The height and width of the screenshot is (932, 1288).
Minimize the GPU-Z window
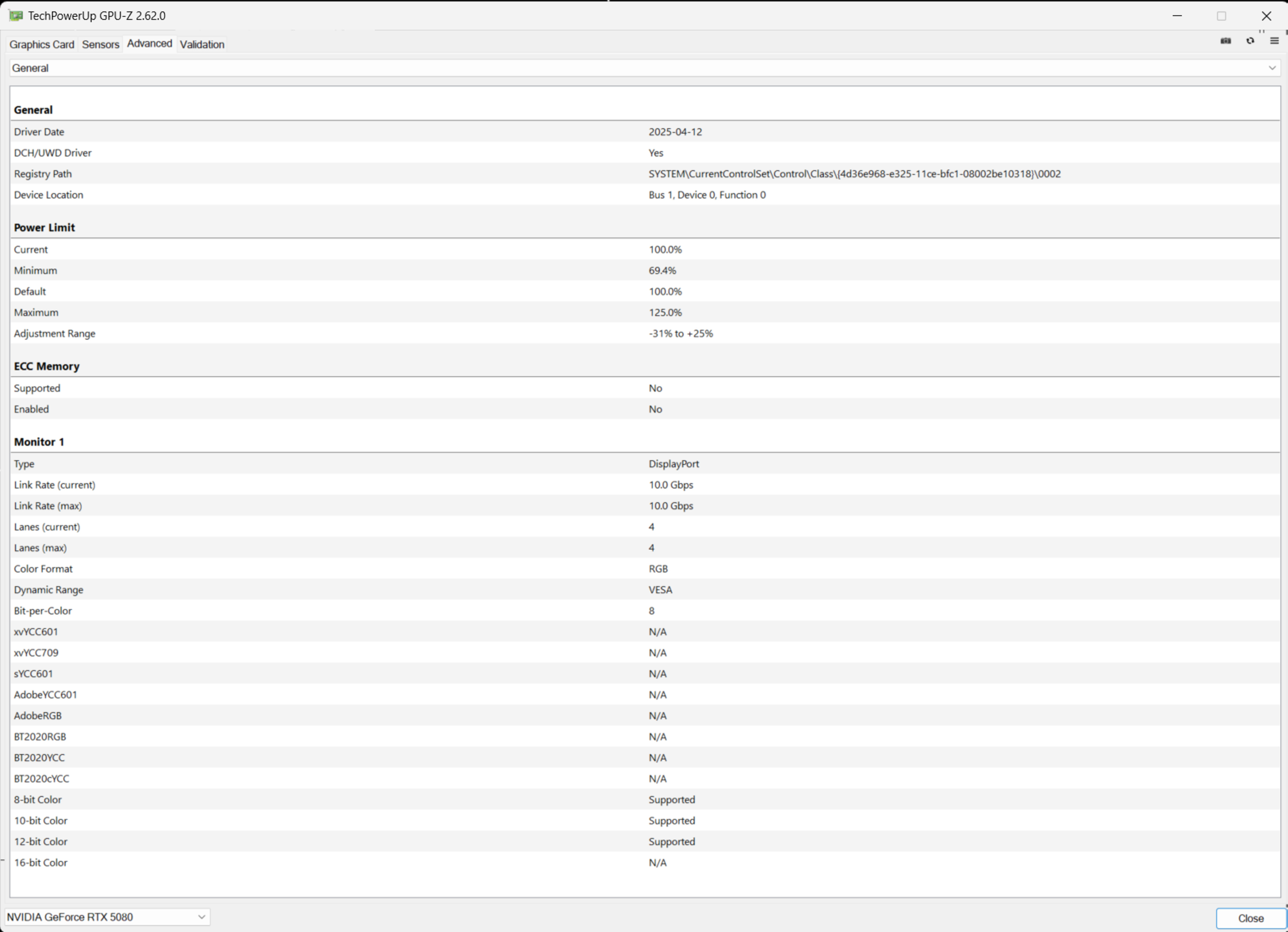point(1177,16)
